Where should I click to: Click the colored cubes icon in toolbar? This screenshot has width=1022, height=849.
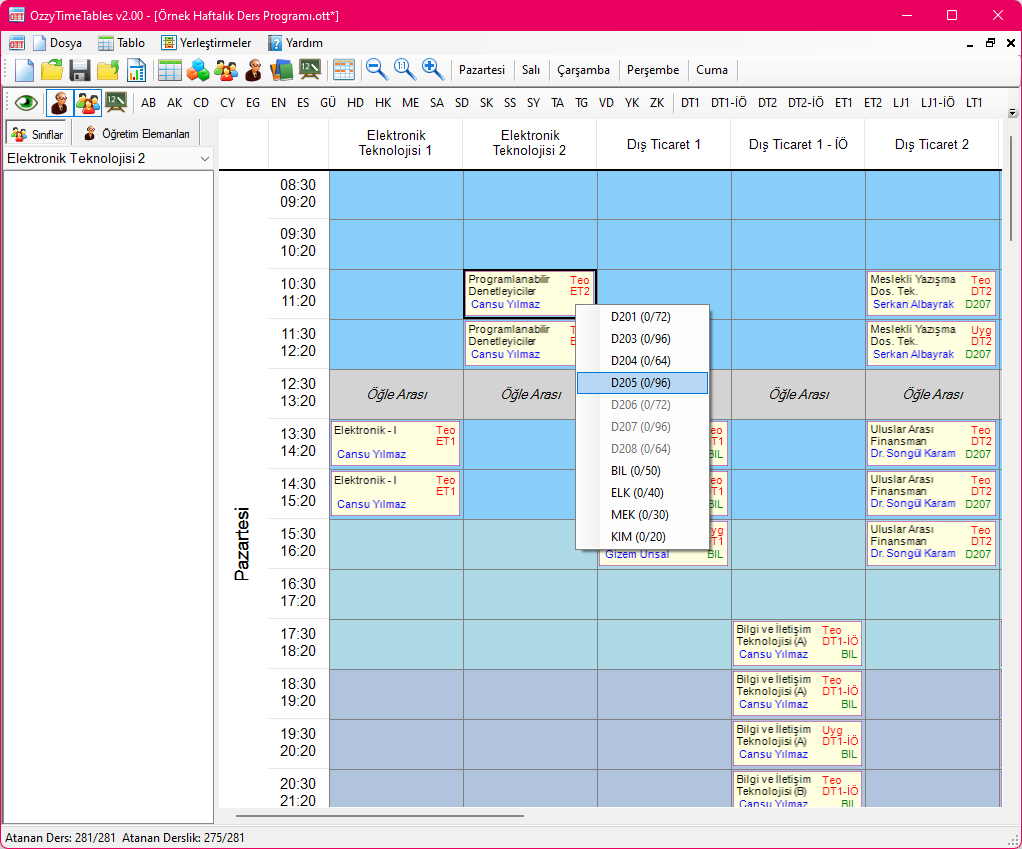click(x=198, y=70)
